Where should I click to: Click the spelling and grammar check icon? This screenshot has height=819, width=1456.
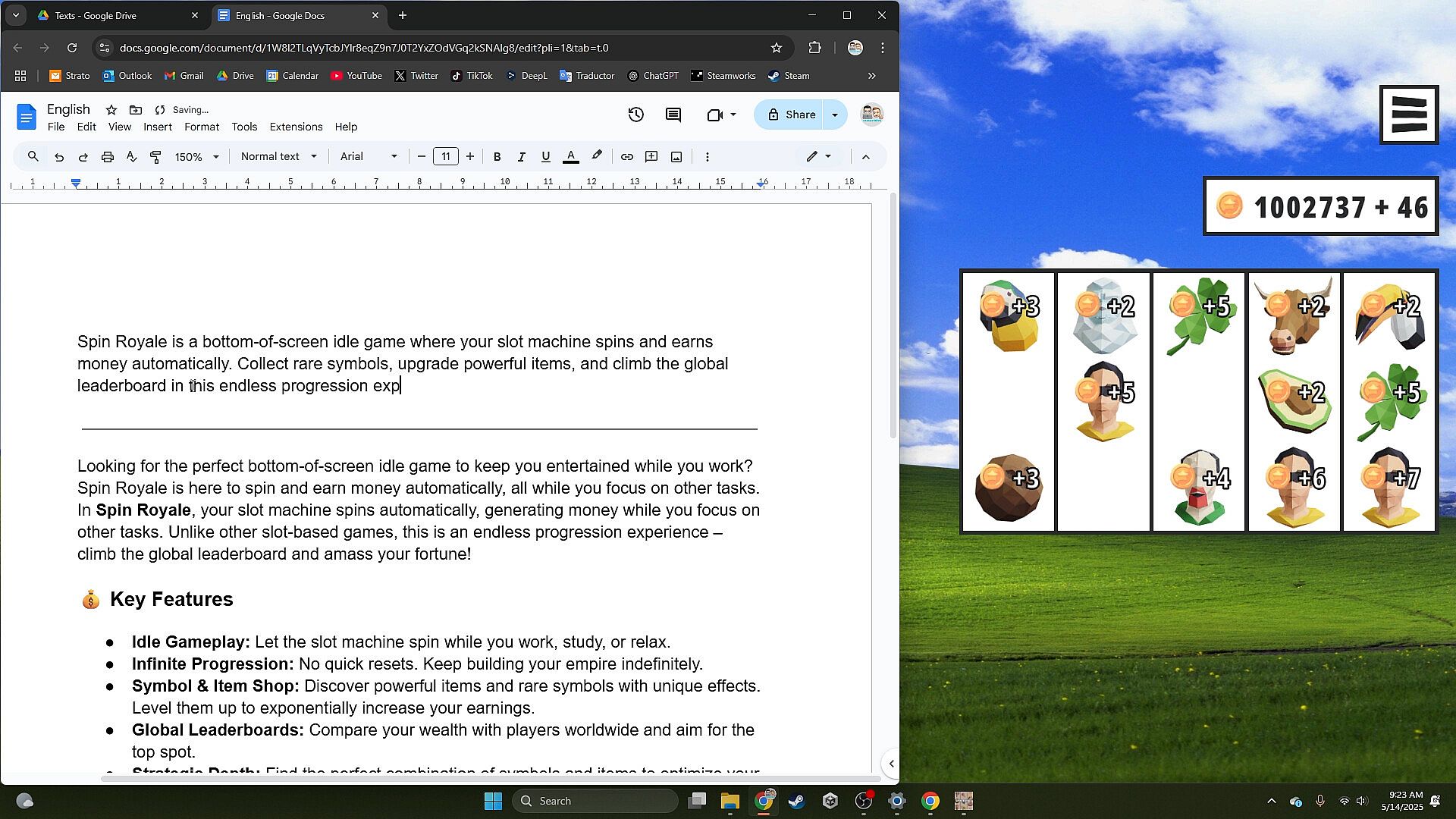tap(131, 157)
